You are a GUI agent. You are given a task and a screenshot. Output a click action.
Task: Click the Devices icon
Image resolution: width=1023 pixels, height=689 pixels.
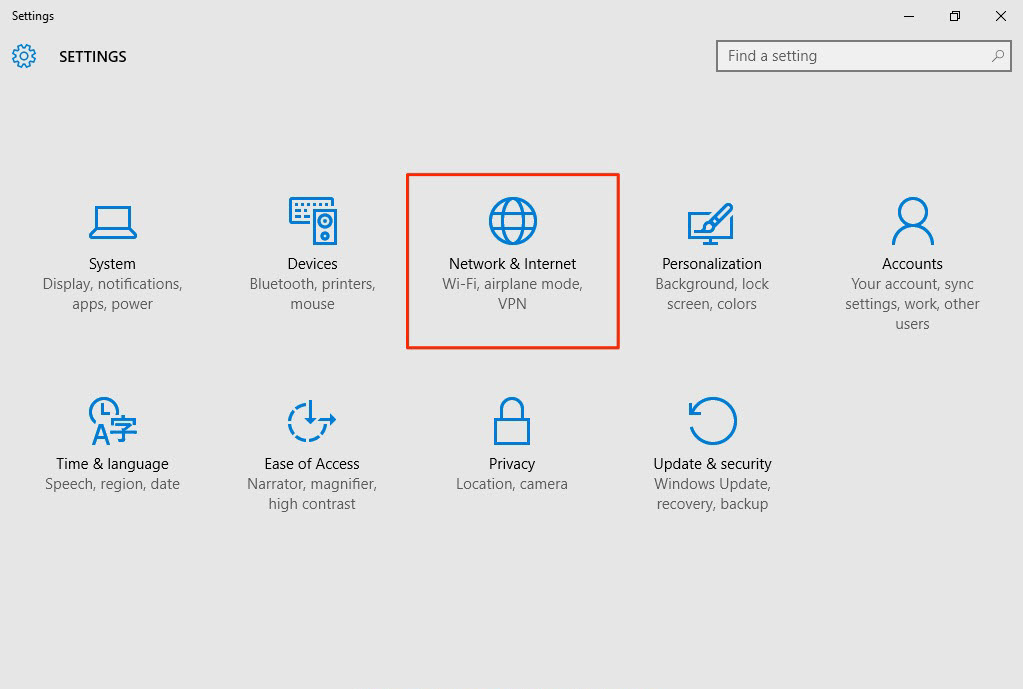pos(312,222)
